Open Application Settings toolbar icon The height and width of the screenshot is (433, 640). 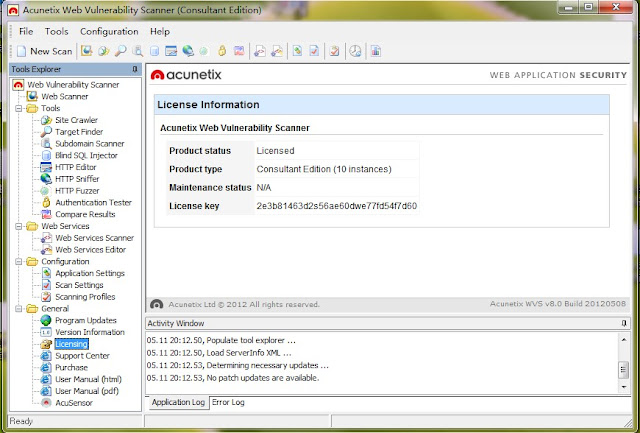click(297, 51)
